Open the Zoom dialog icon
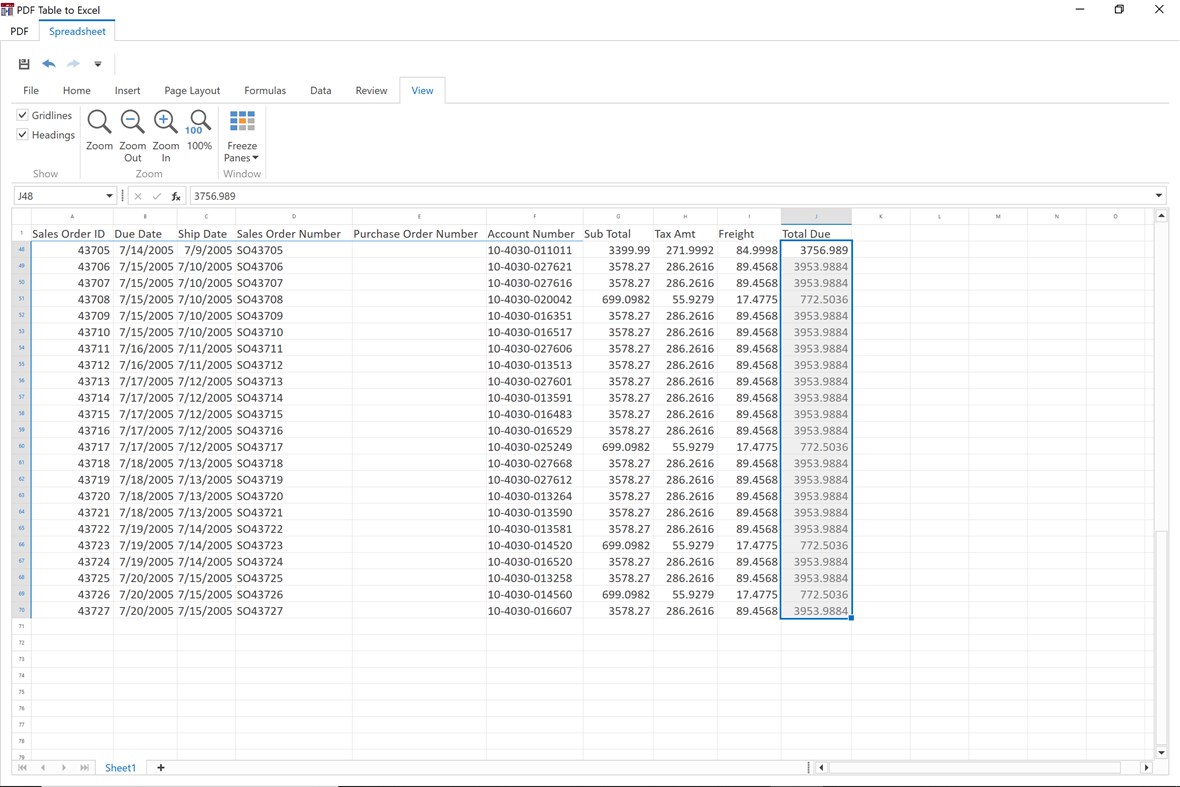This screenshot has height=787, width=1180. tap(99, 131)
